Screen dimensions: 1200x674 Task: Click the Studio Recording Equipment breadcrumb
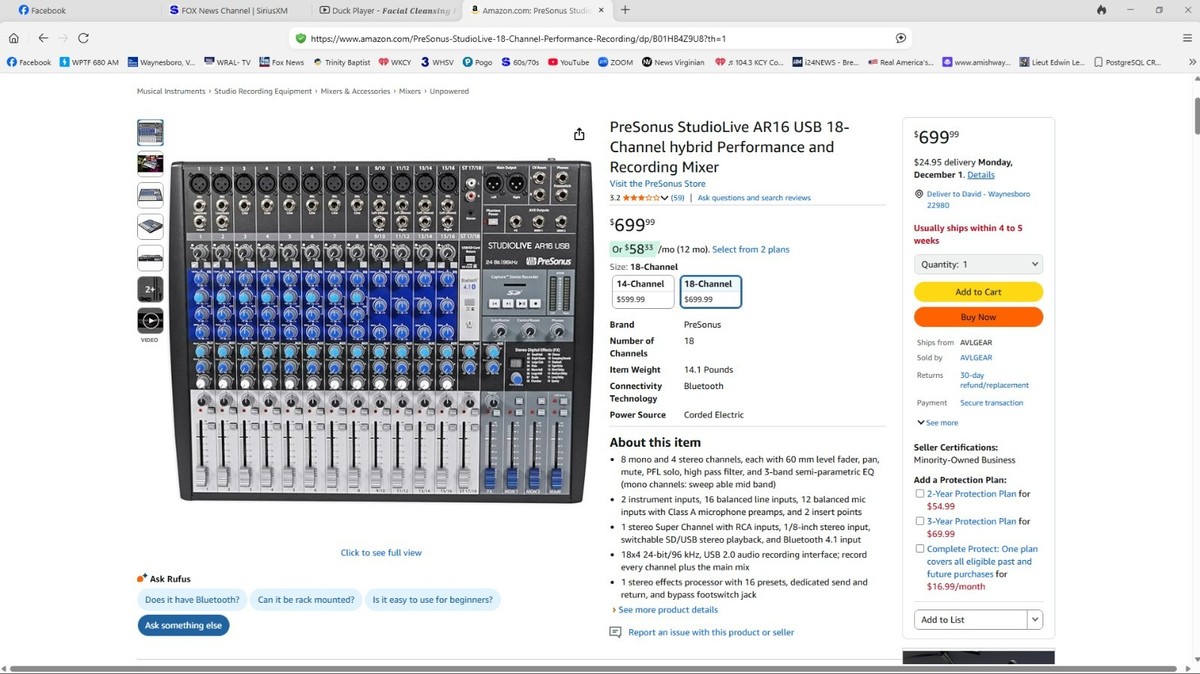263,91
